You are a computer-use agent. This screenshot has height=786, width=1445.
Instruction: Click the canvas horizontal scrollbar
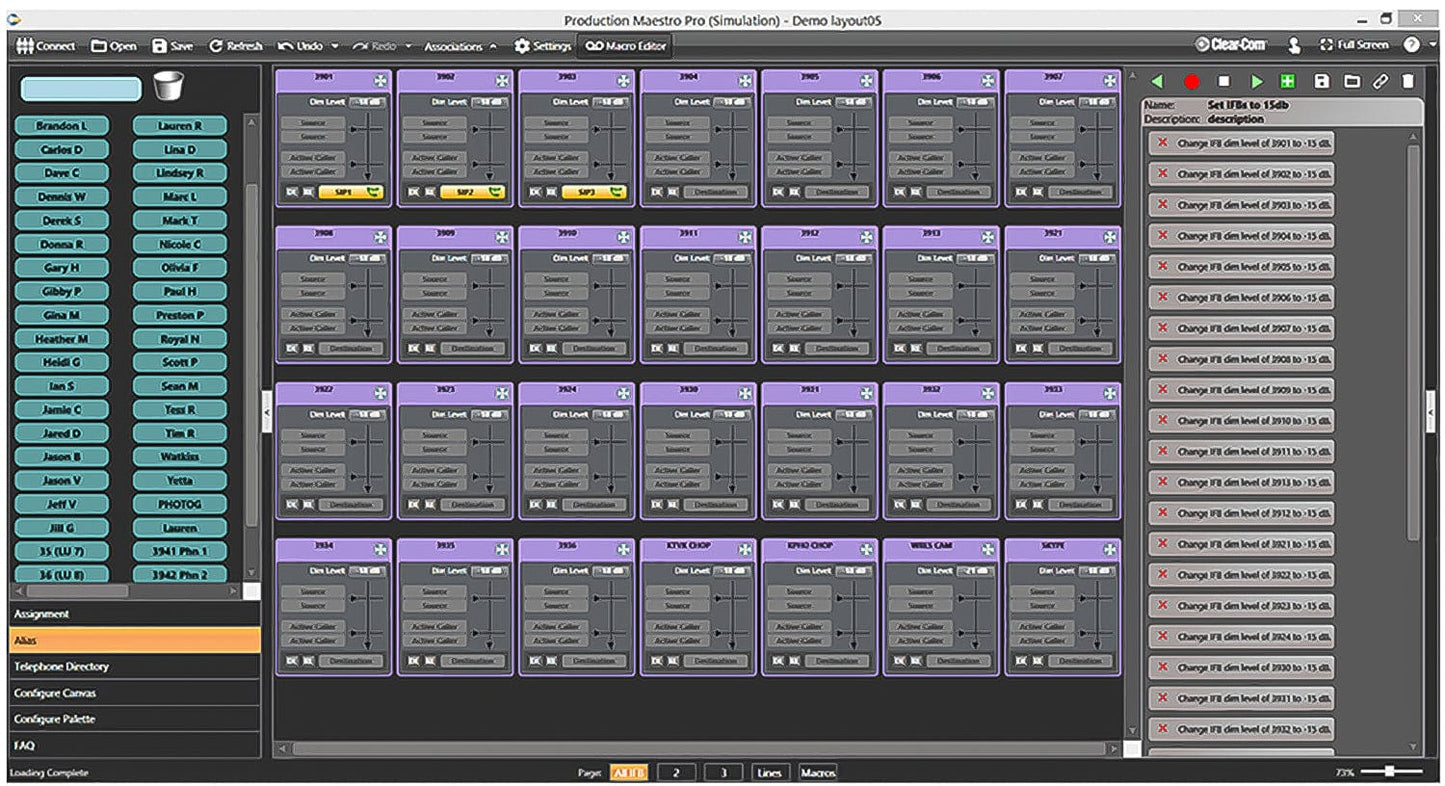tap(697, 748)
